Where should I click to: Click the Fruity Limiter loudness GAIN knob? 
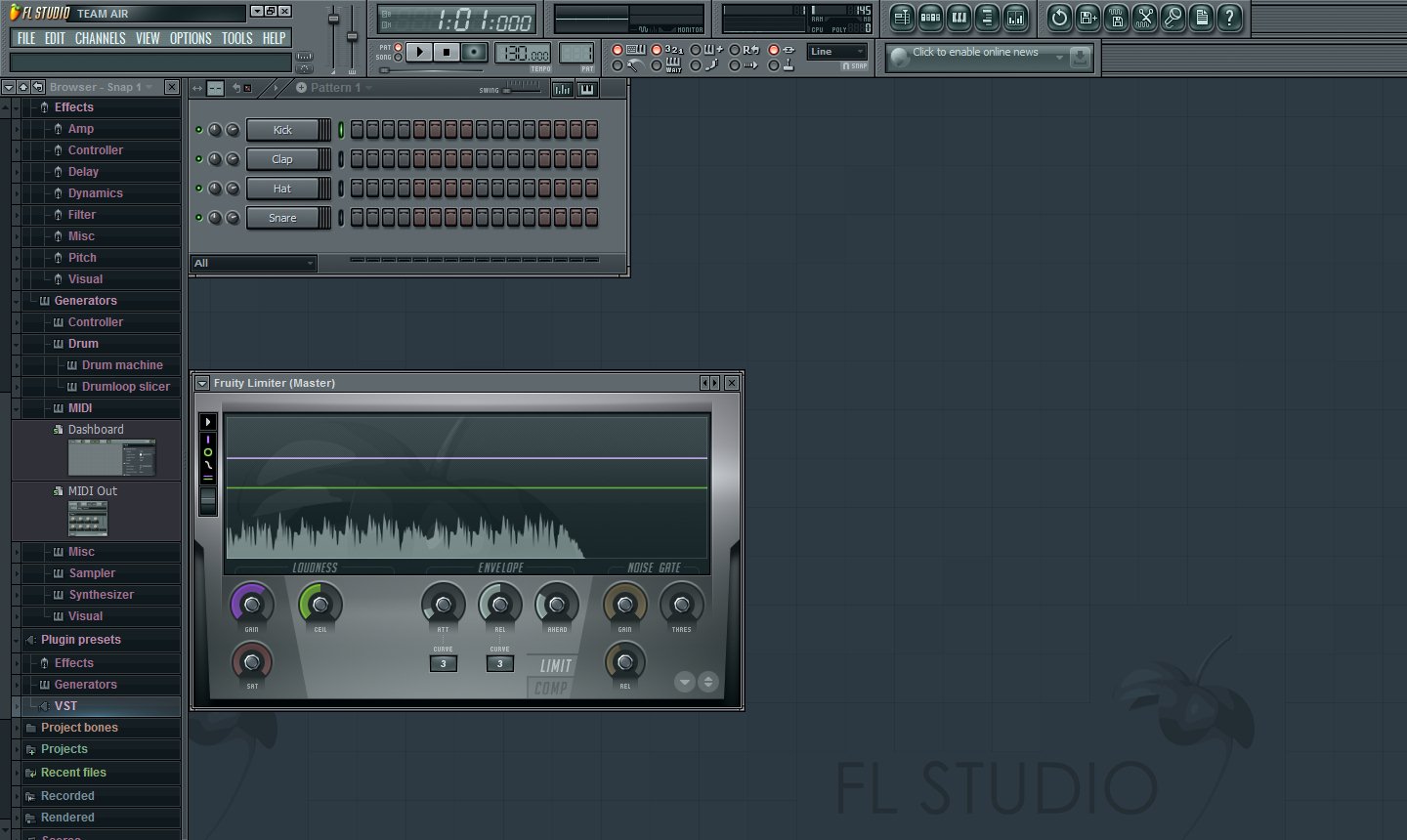pos(252,604)
